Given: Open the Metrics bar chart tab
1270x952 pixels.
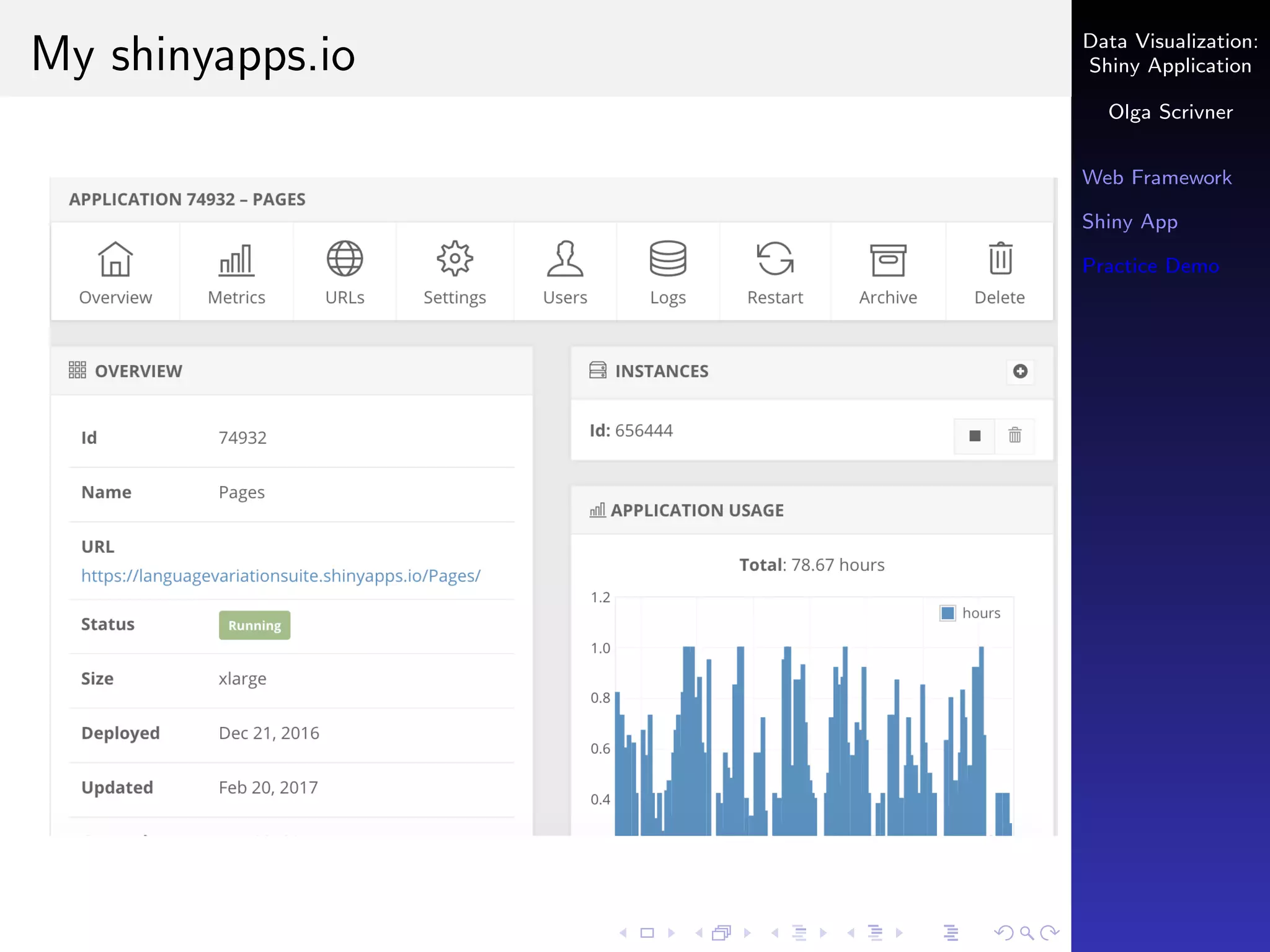Looking at the screenshot, I should [x=236, y=273].
